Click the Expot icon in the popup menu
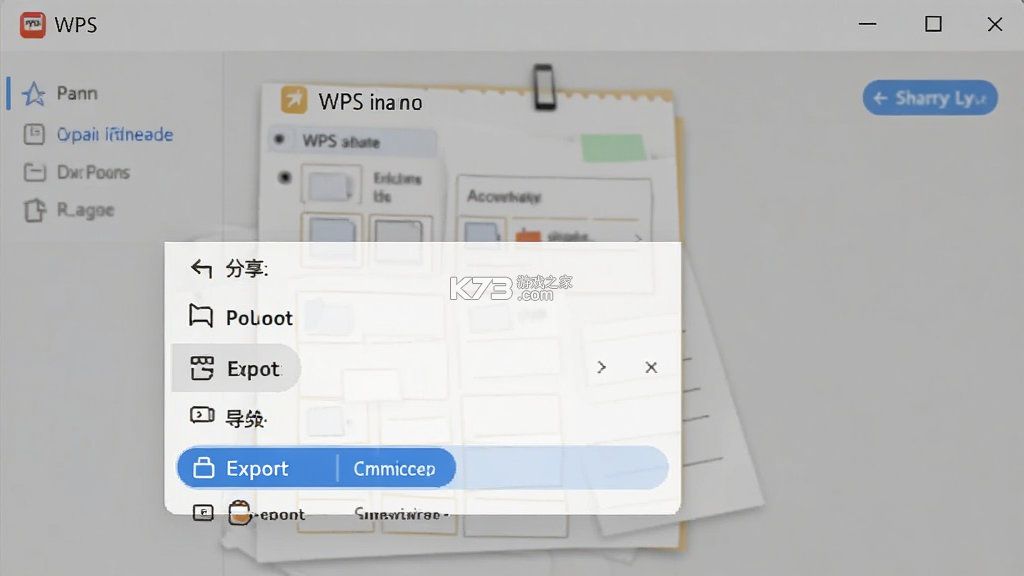The height and width of the screenshot is (576, 1024). point(202,368)
